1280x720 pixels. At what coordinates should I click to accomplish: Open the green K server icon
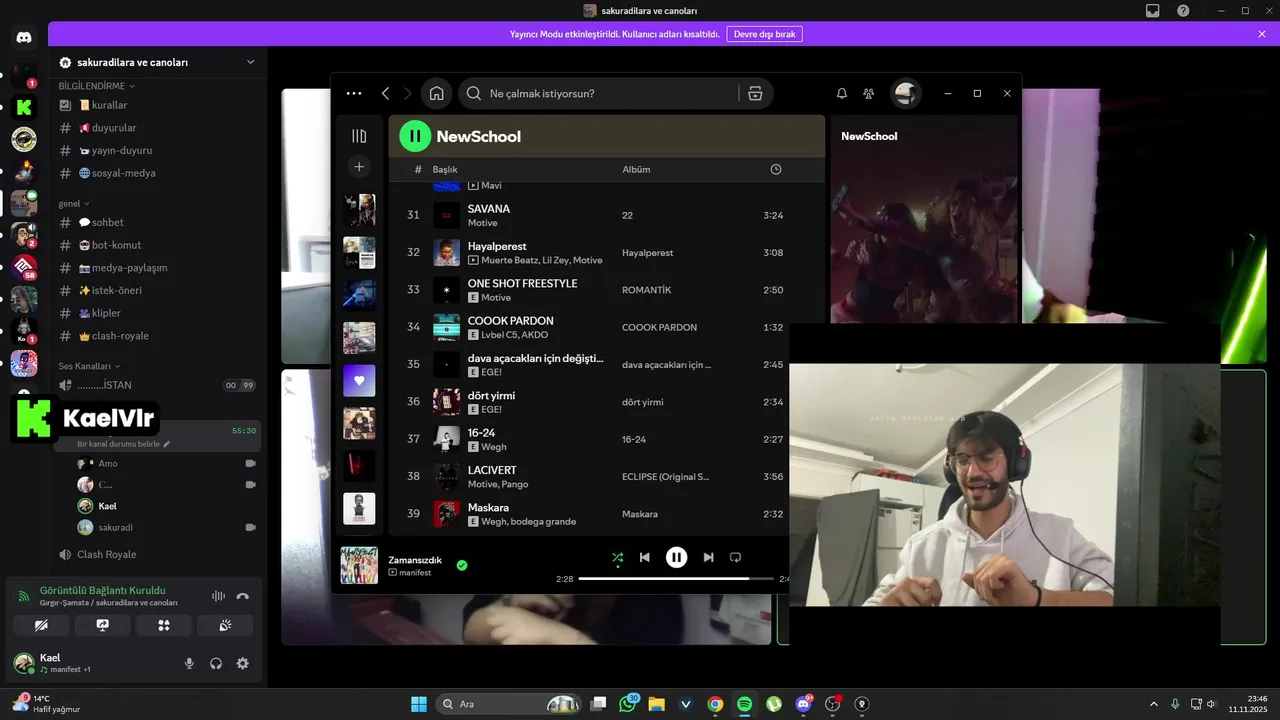(x=24, y=107)
